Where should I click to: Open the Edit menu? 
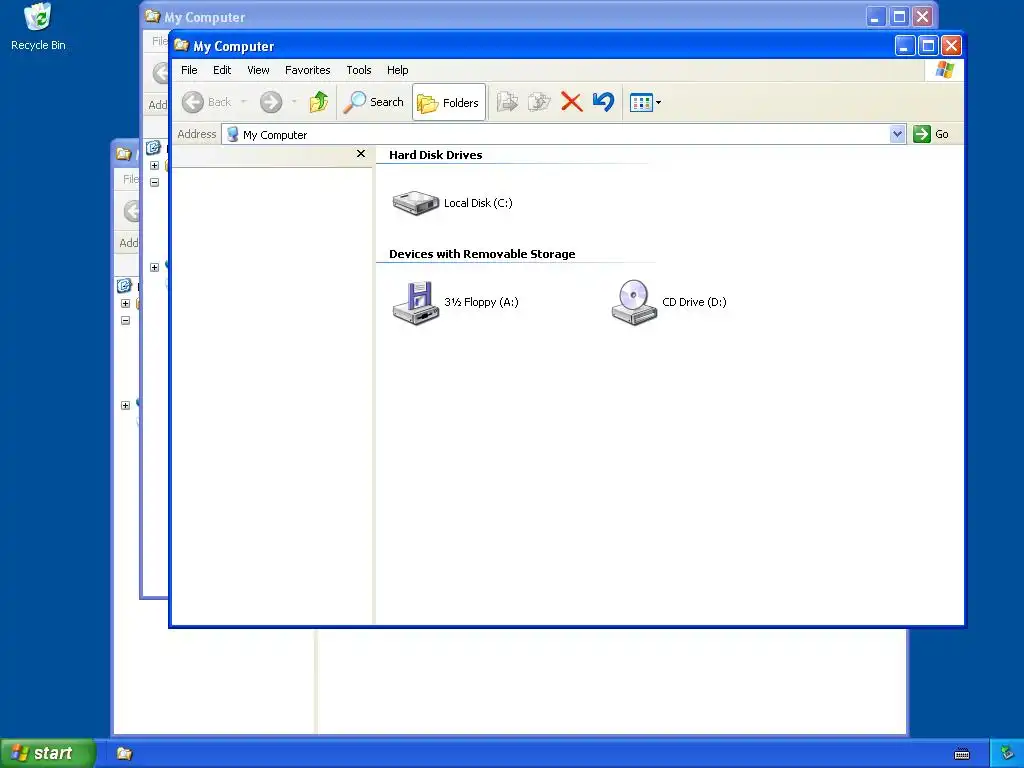[222, 70]
